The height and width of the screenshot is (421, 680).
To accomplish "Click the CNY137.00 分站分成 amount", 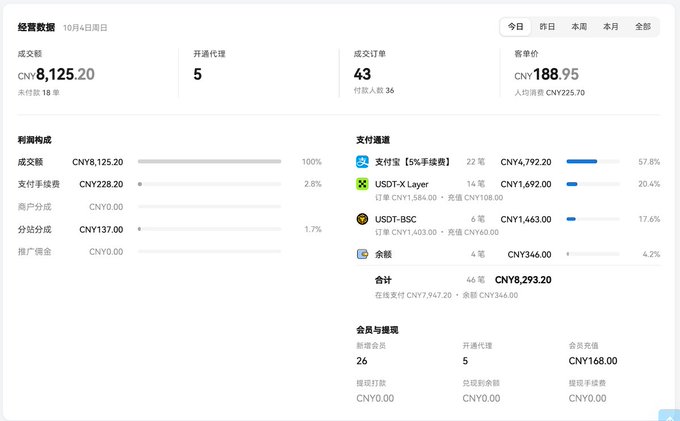I will (x=101, y=229).
